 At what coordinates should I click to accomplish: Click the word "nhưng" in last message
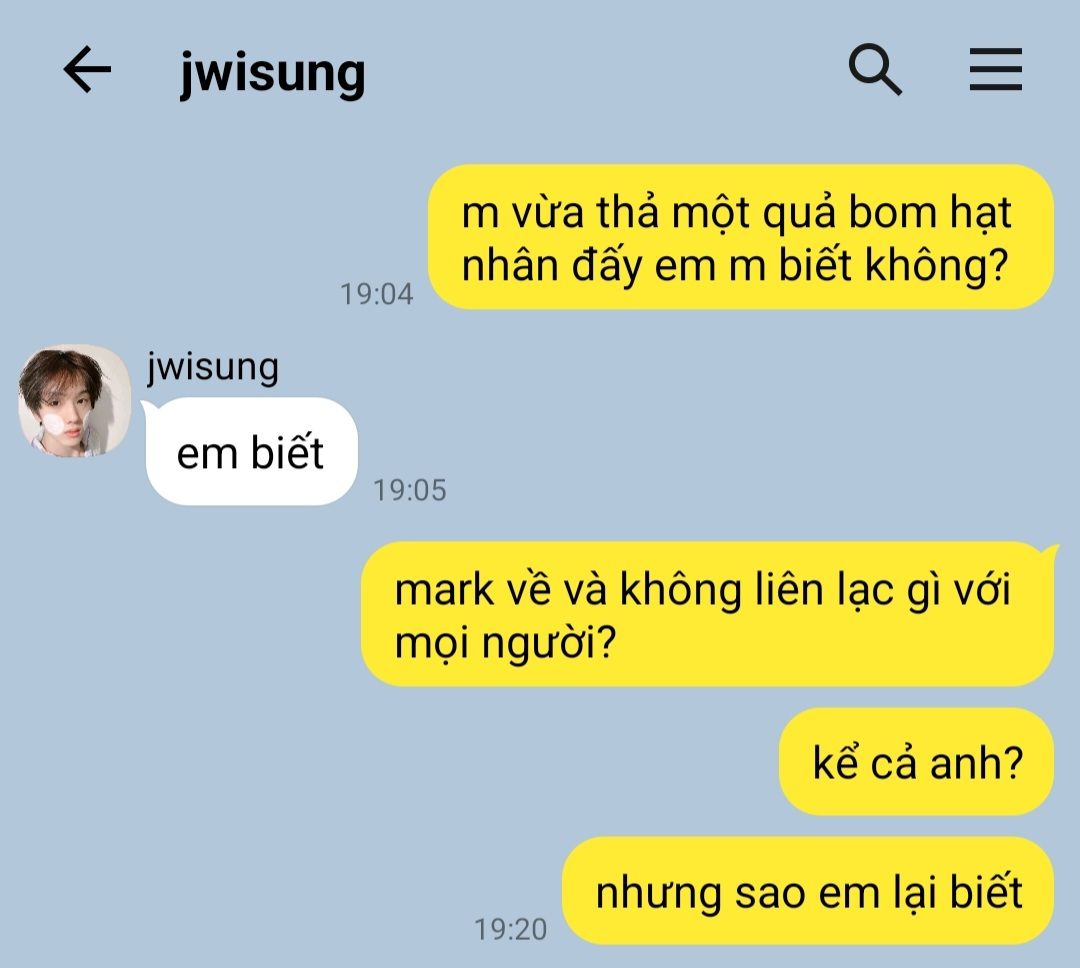[658, 894]
